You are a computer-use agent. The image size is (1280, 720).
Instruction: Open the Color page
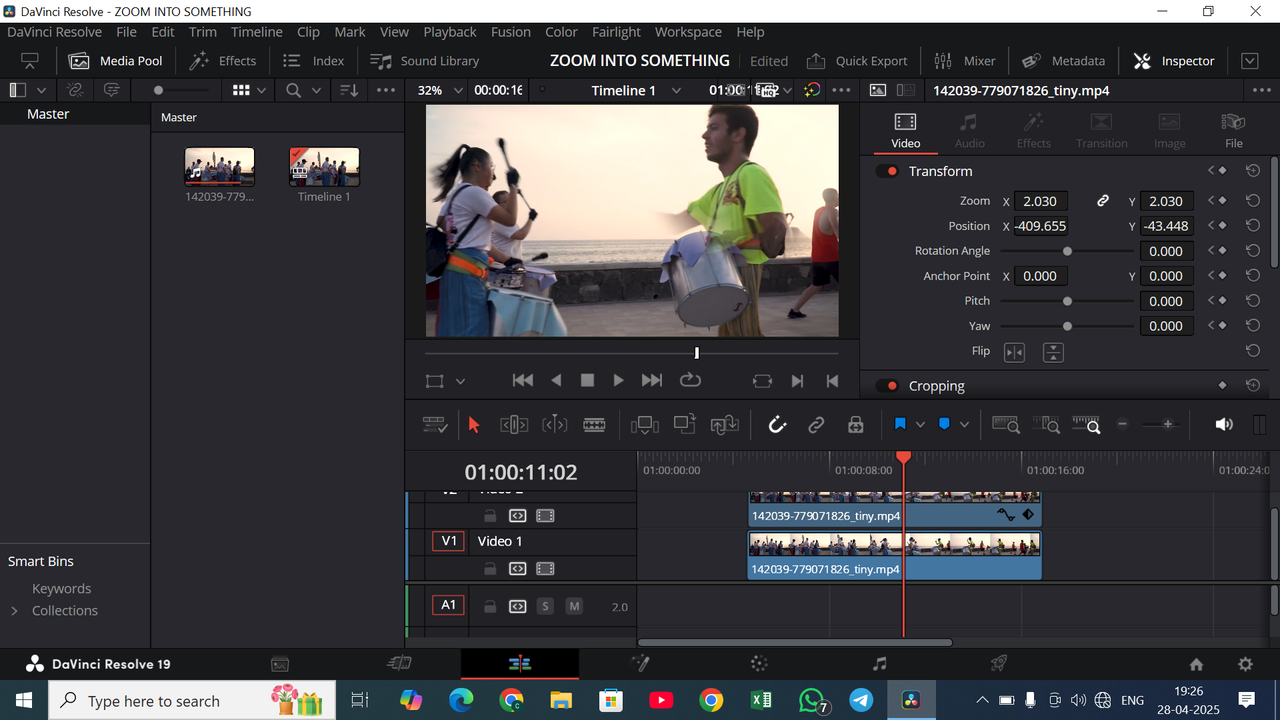coord(758,663)
